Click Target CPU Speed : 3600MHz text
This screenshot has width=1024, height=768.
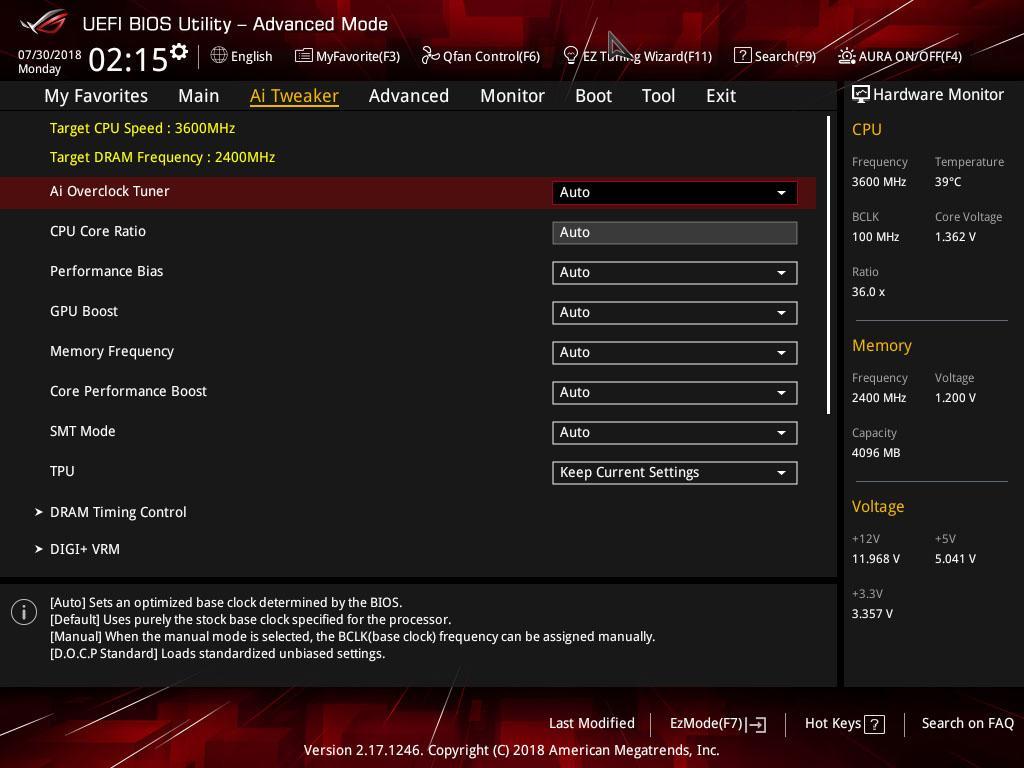point(142,128)
